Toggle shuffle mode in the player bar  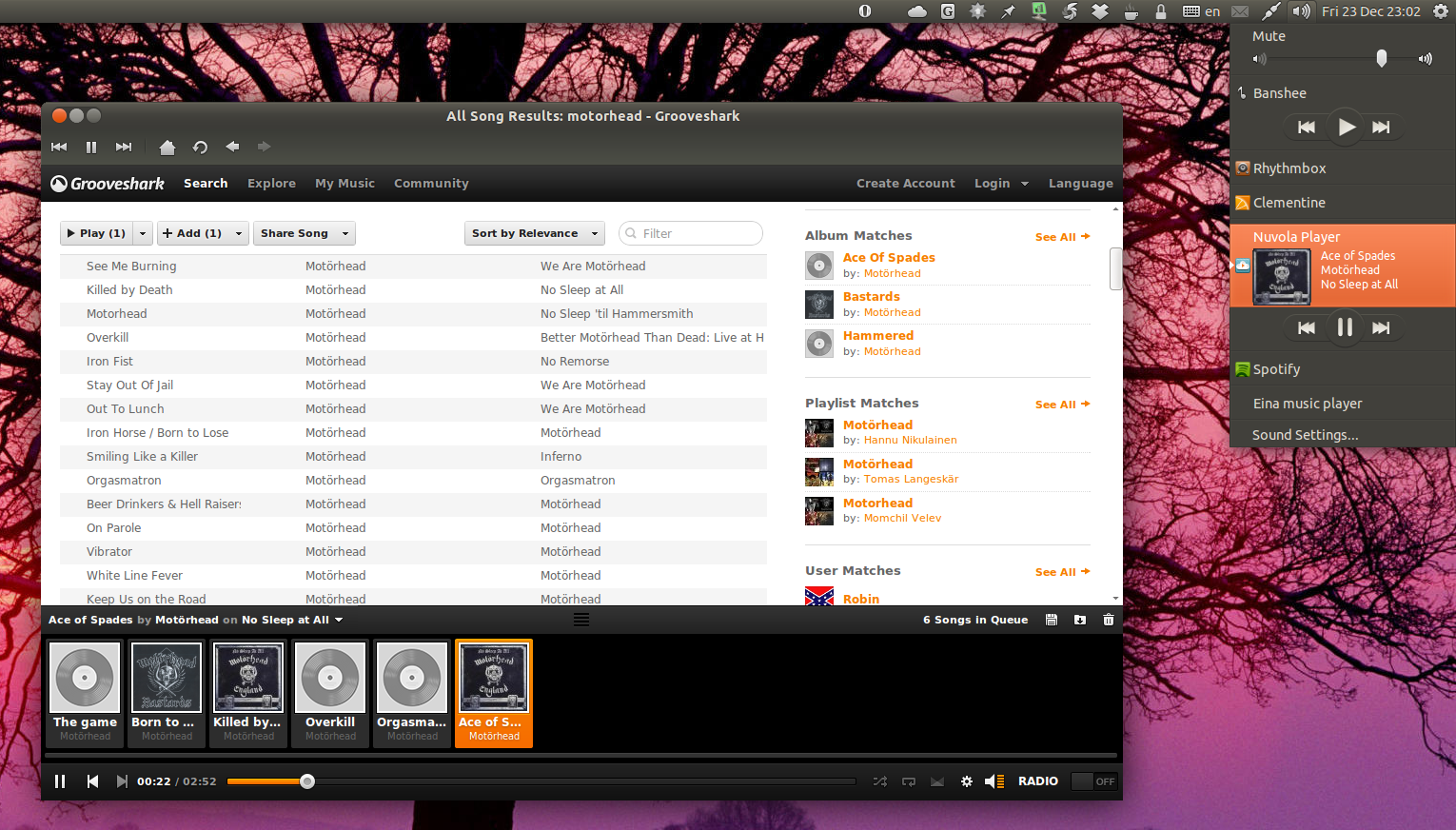pos(880,781)
